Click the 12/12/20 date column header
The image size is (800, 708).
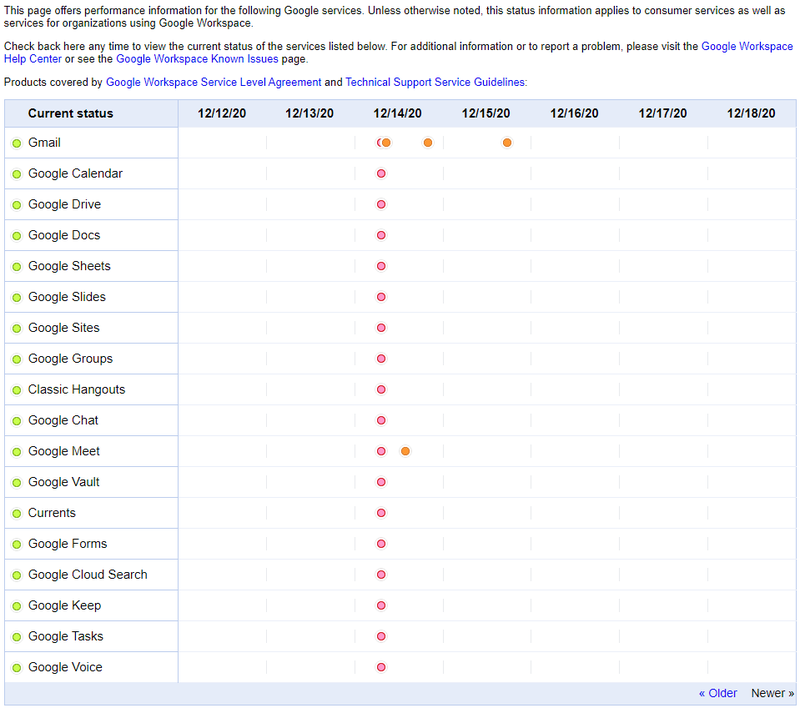click(222, 114)
